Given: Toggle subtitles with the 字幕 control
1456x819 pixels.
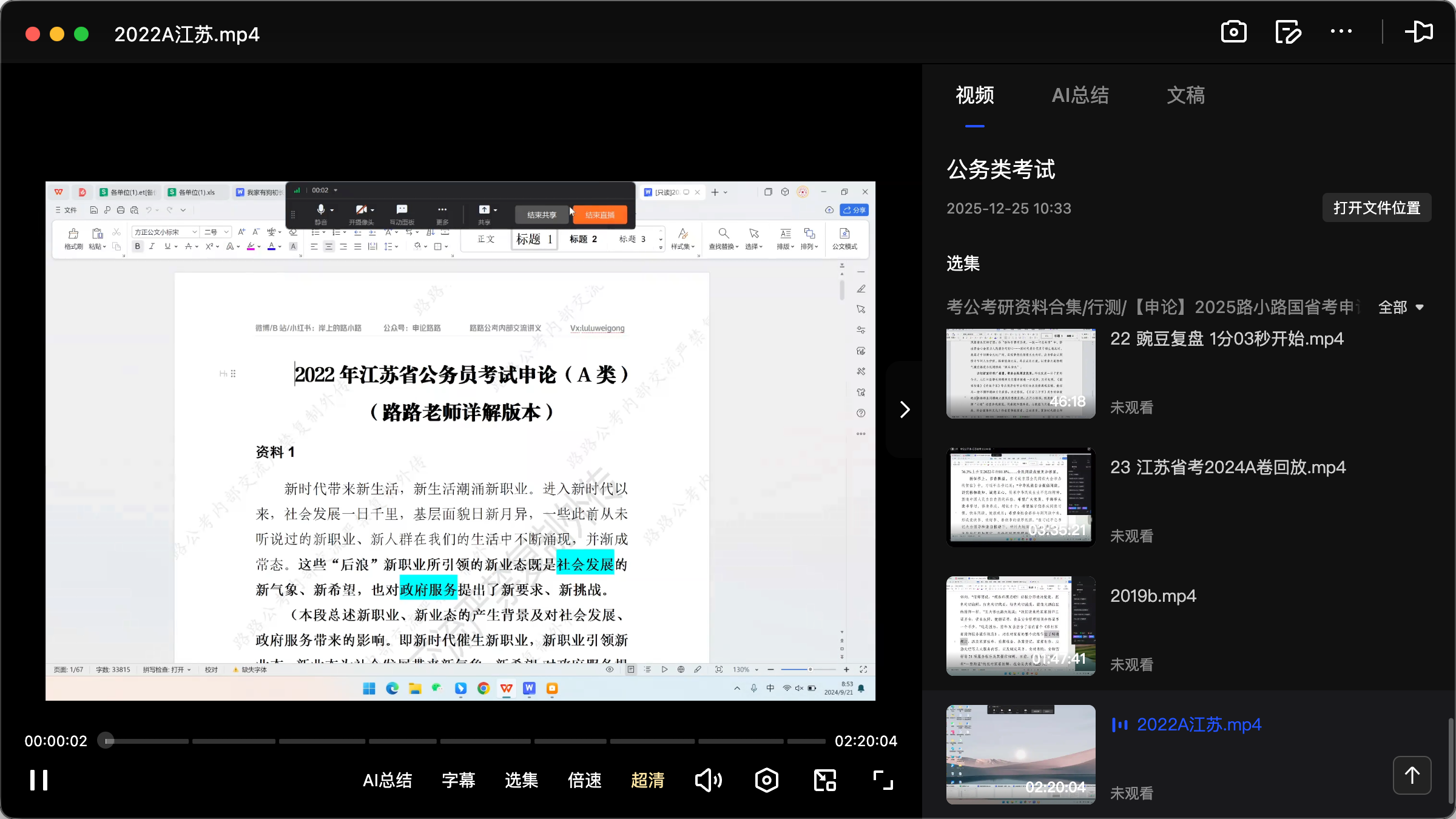Looking at the screenshot, I should coord(459,781).
